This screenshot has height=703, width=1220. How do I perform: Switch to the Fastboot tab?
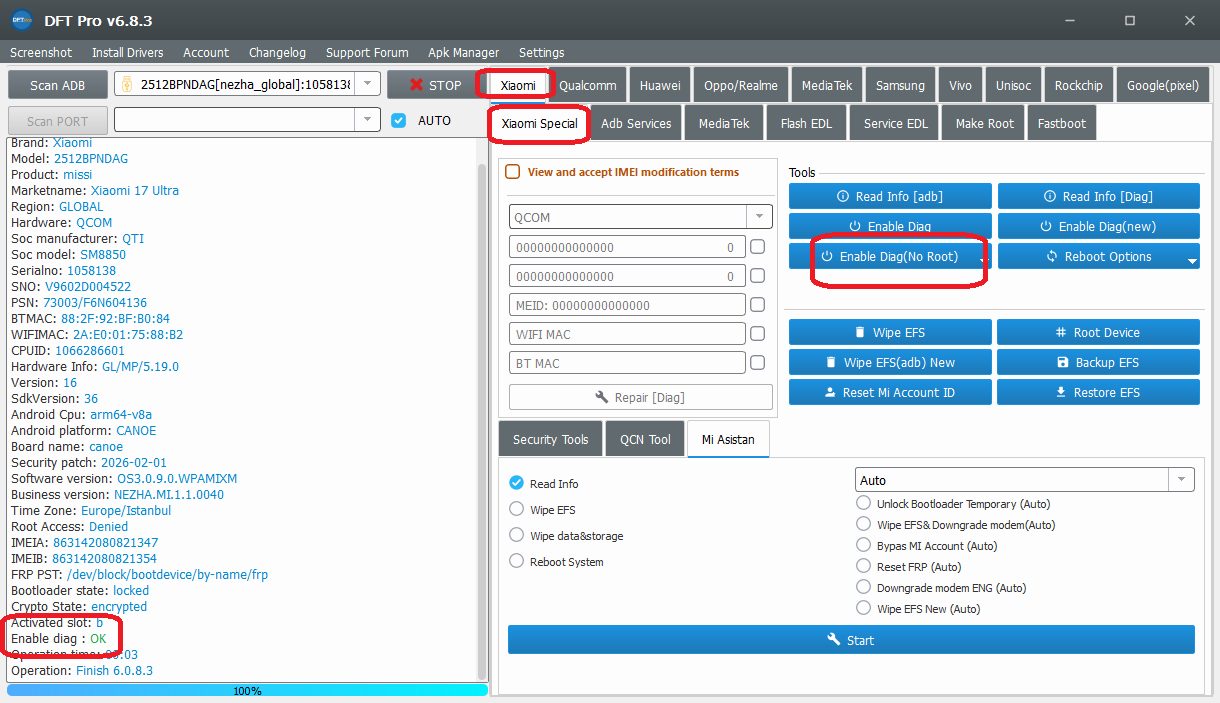click(1061, 123)
